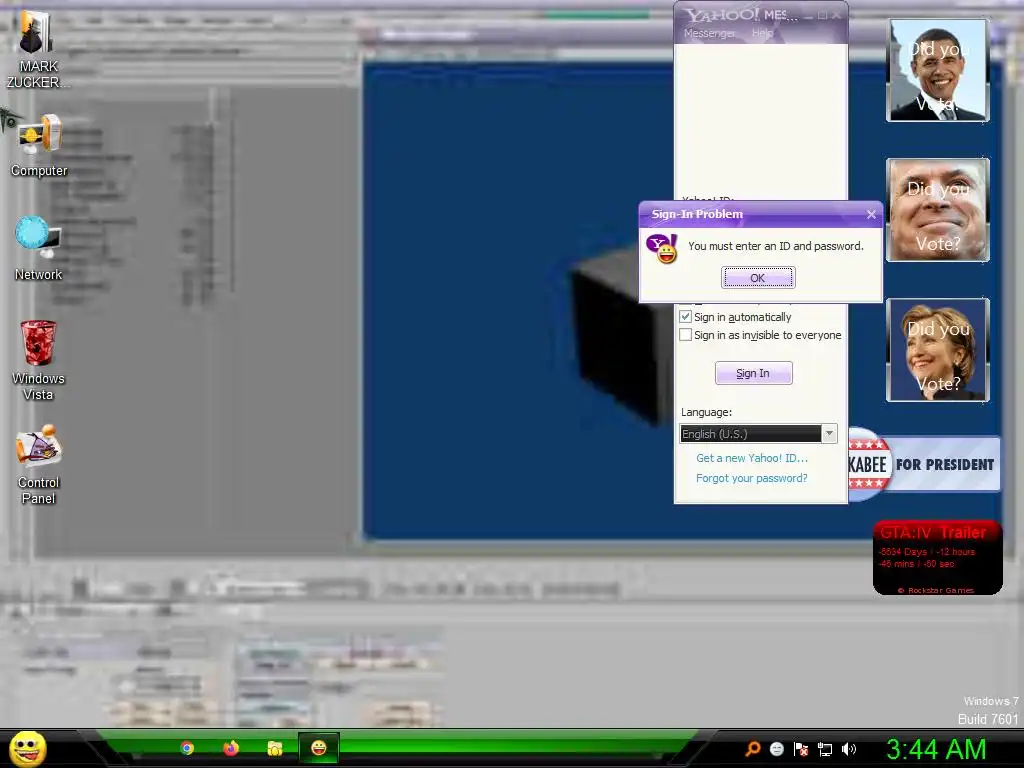Open the Network desktop icon
1024x768 pixels.
(x=39, y=249)
